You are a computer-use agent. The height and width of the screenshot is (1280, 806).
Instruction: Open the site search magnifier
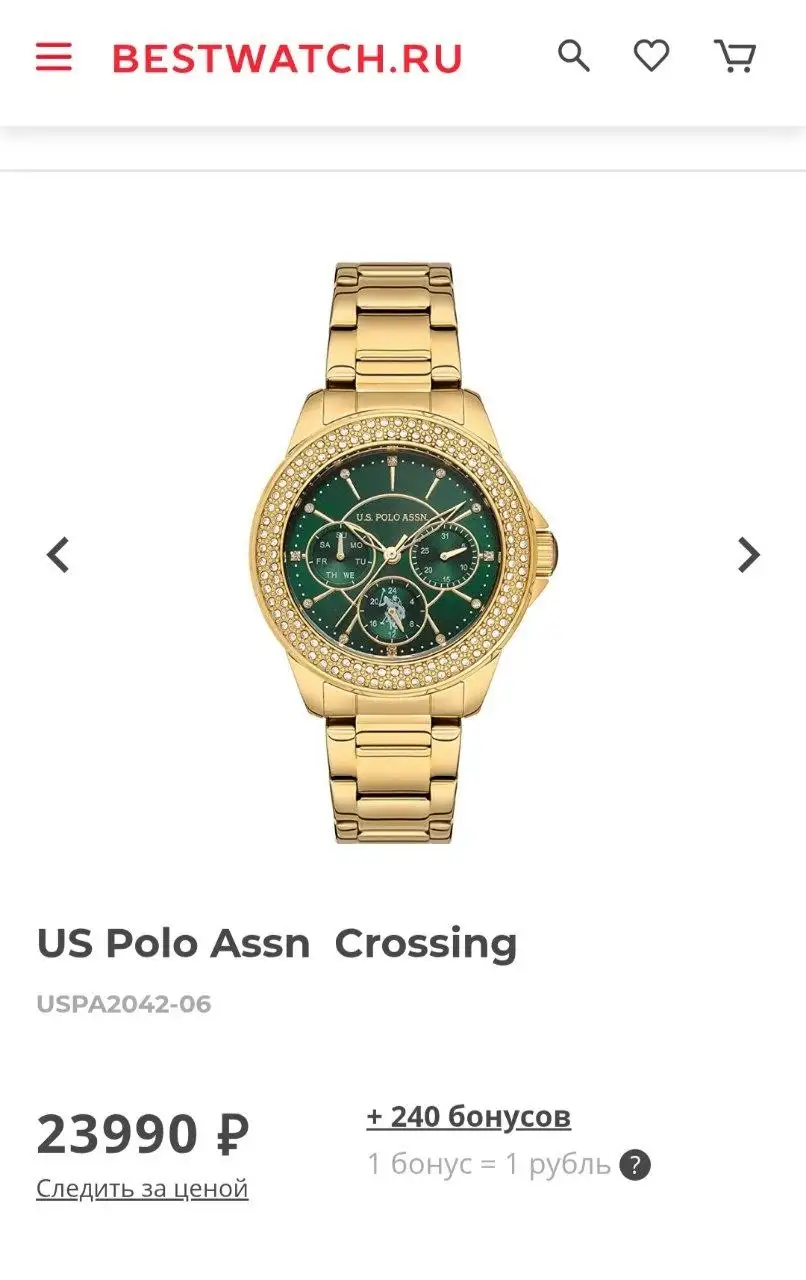click(574, 56)
